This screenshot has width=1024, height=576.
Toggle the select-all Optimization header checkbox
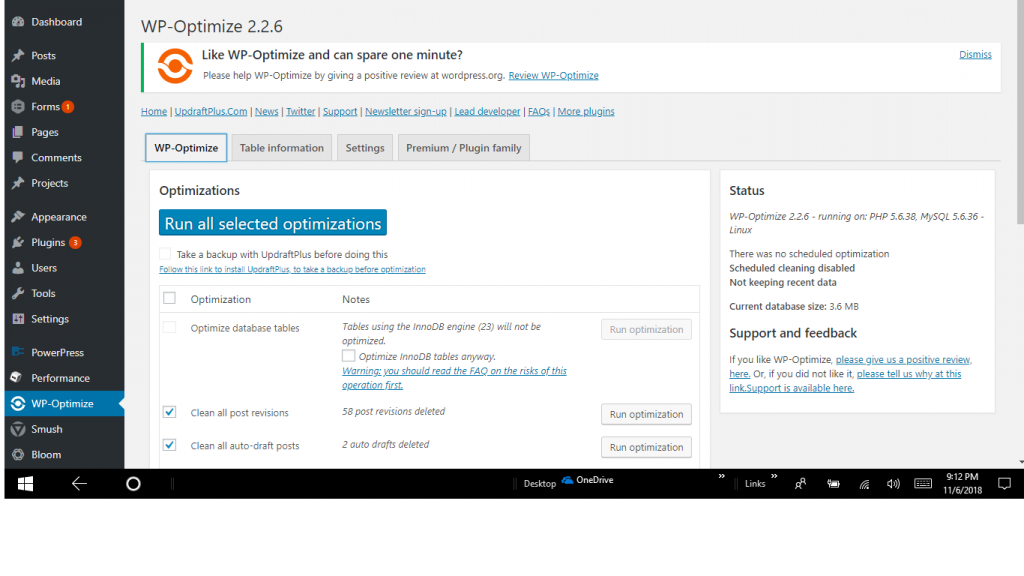coord(170,298)
